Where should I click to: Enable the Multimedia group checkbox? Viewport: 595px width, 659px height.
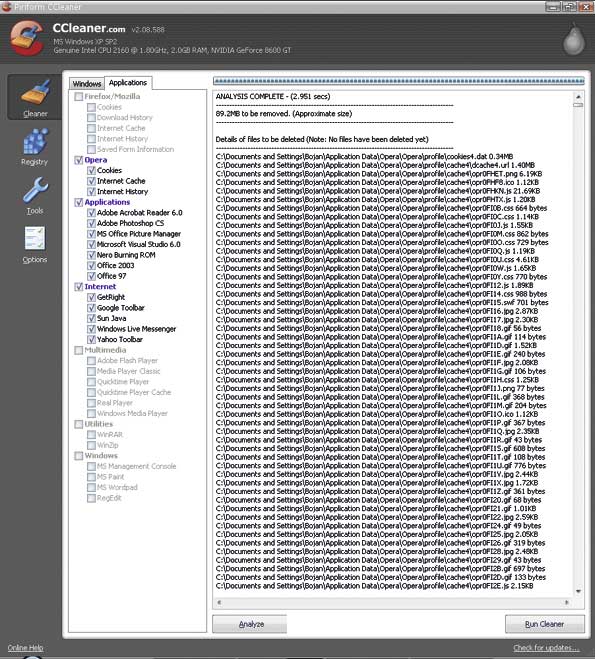click(79, 350)
